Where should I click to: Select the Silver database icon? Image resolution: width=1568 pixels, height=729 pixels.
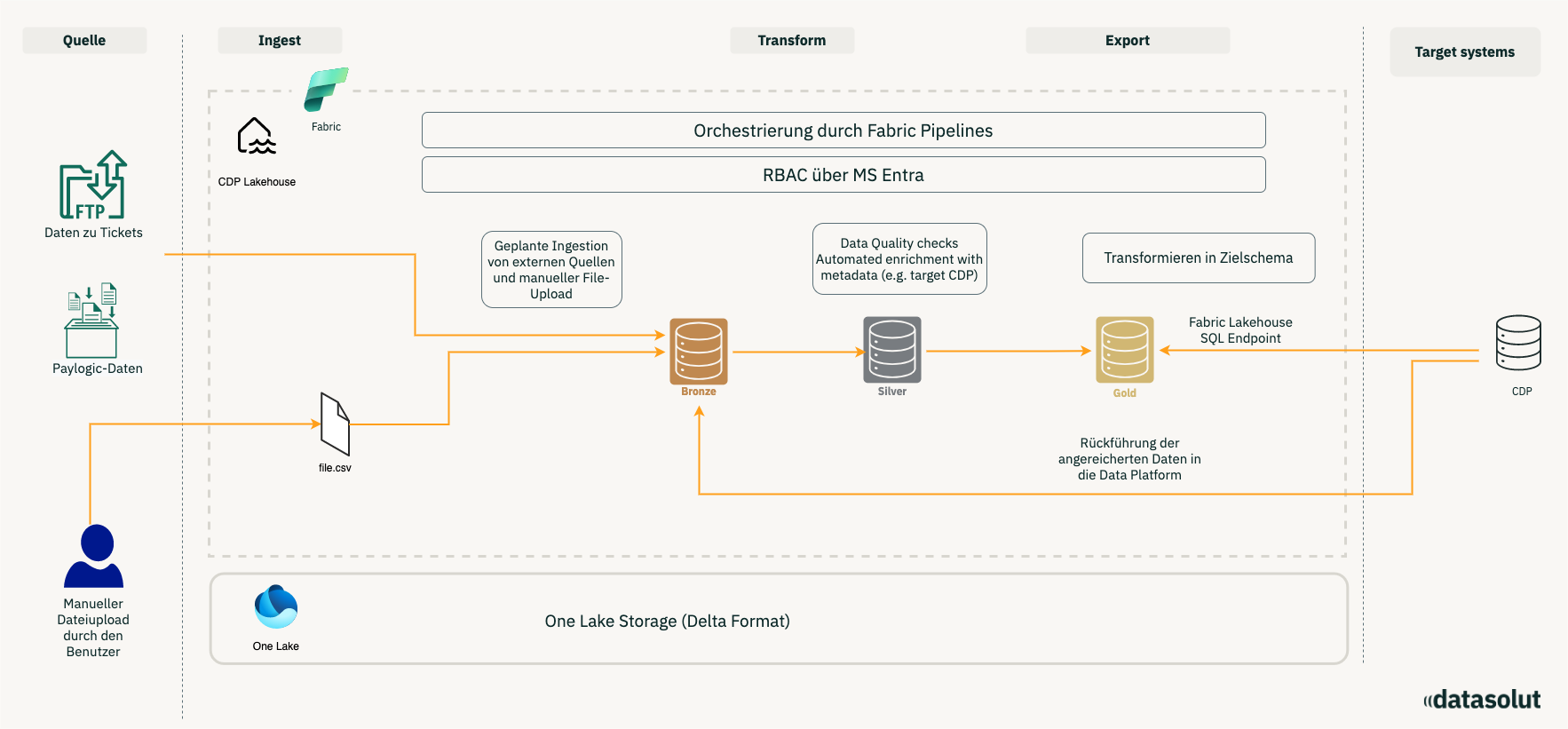[x=892, y=350]
